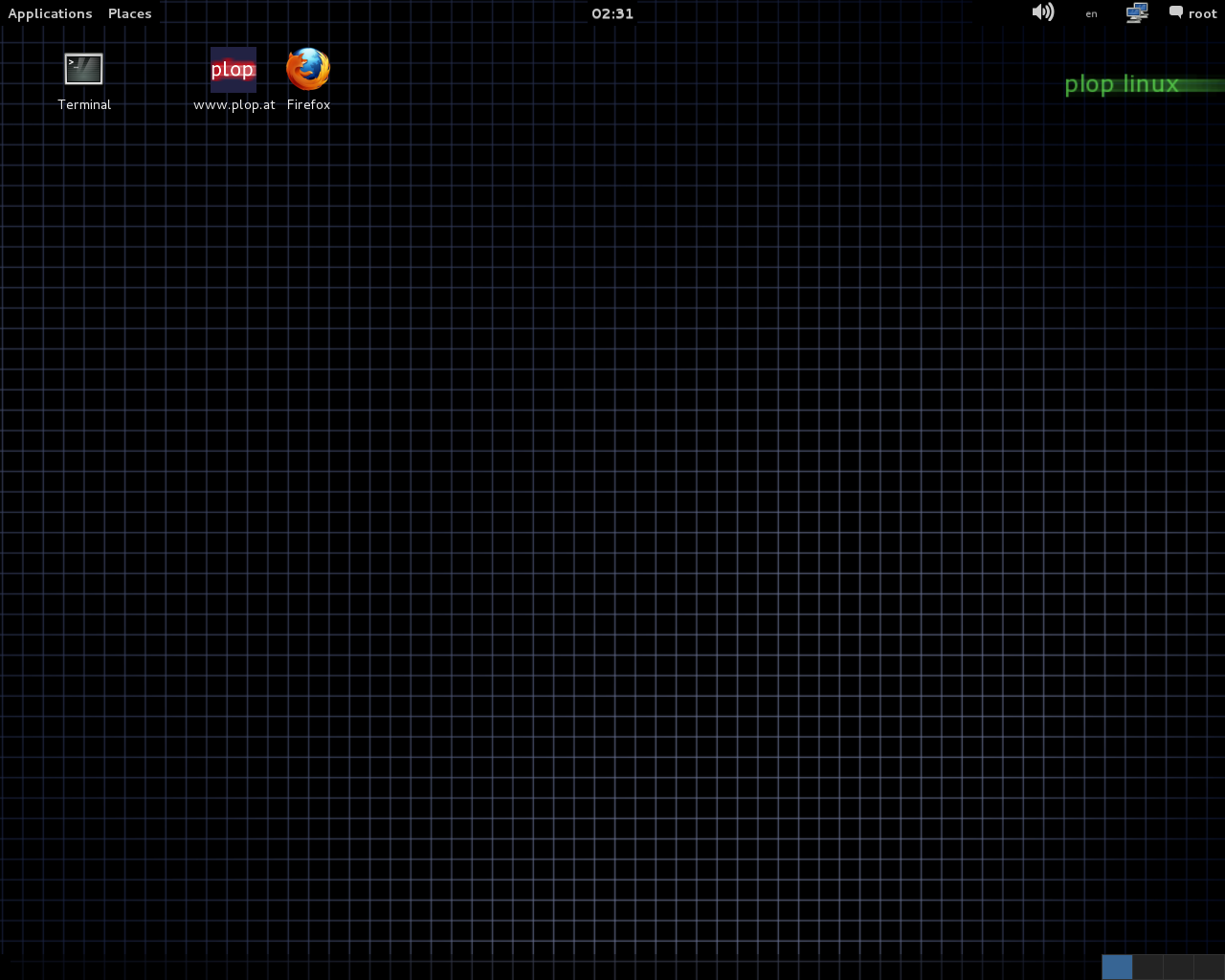
Task: Click the 02:31 clock in top bar
Action: 612,13
